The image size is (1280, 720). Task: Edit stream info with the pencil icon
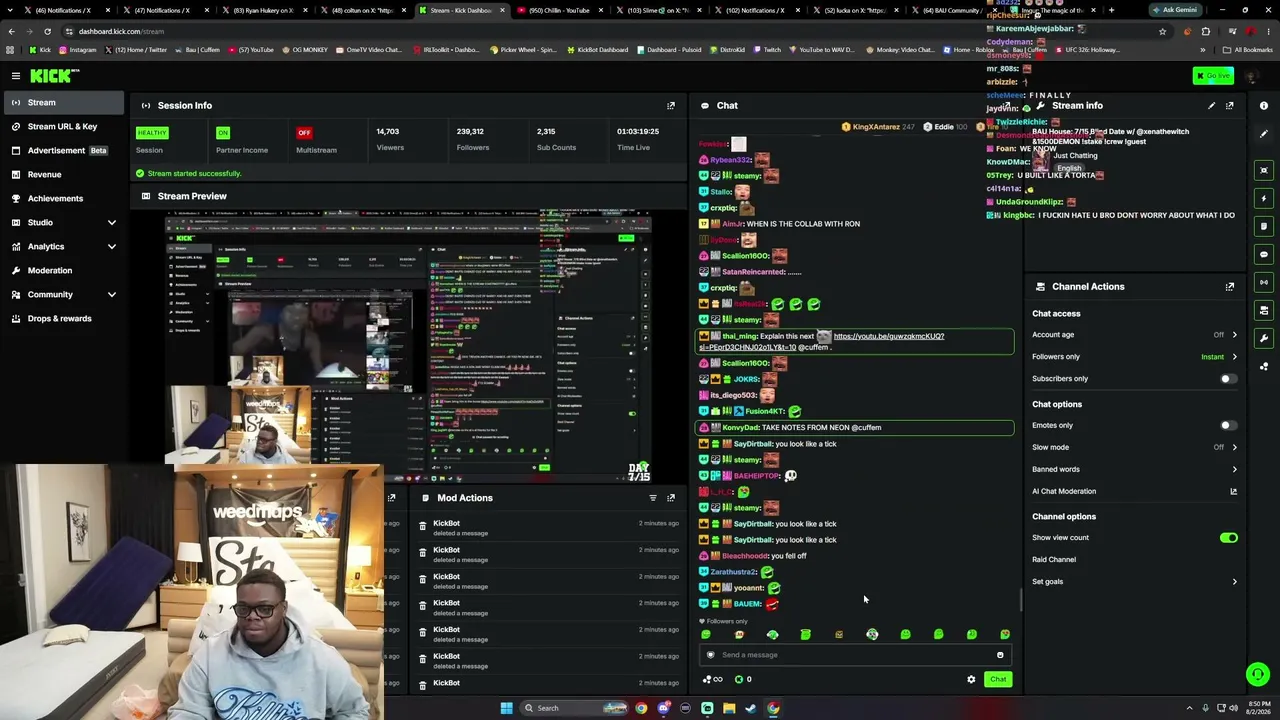pos(1212,105)
